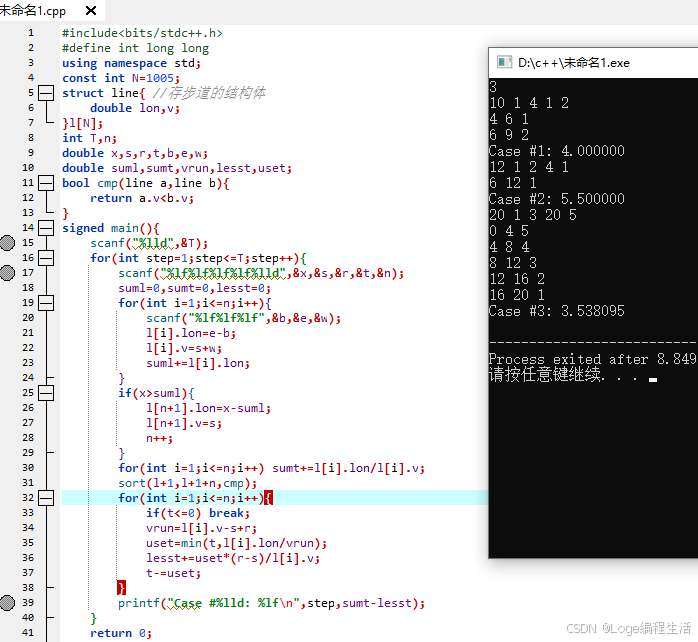This screenshot has height=642, width=698.
Task: Click 'double x,s,r,t,b,e,w;' line
Action: point(134,153)
